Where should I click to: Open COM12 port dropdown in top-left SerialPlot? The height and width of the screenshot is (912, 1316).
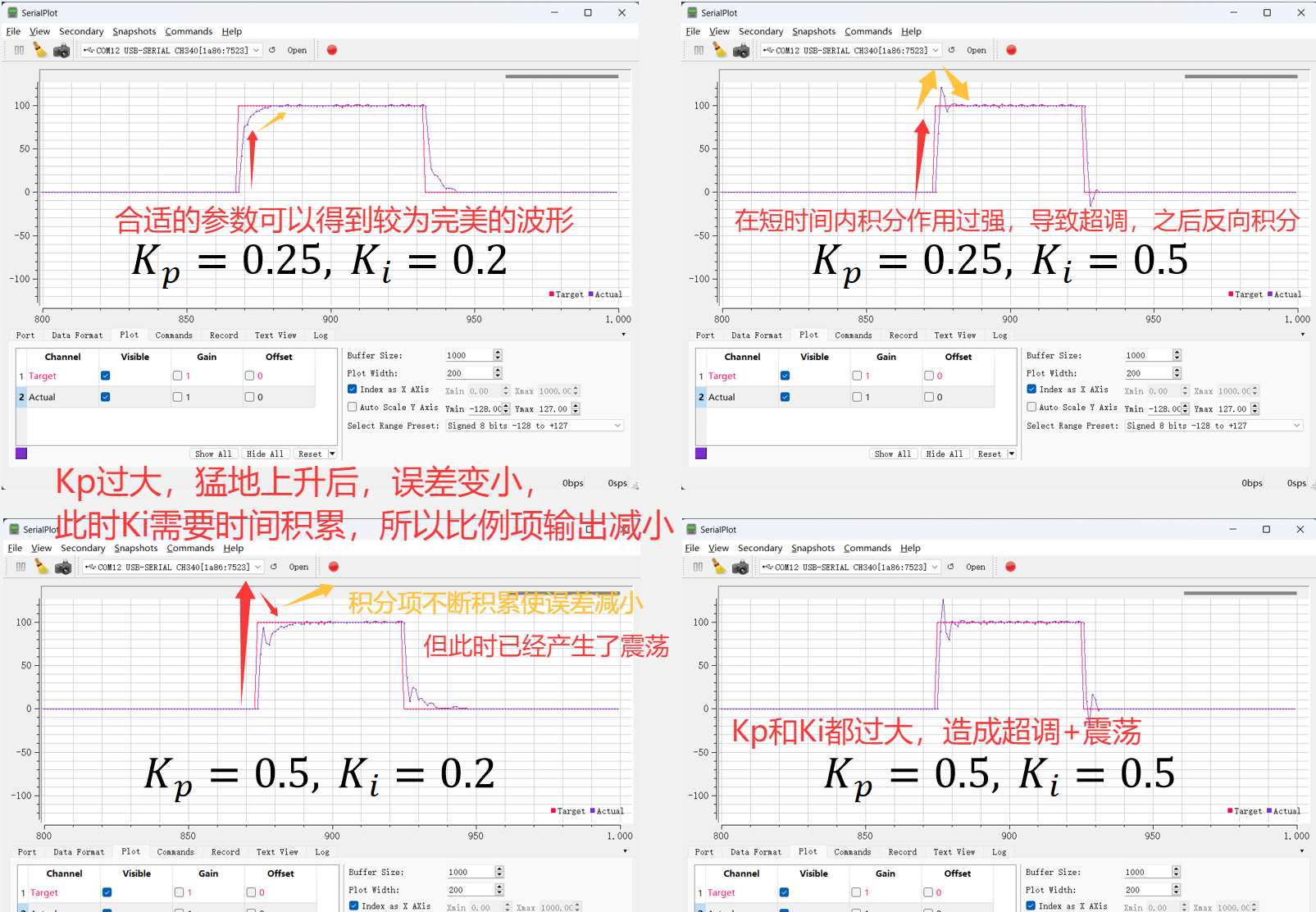pyautogui.click(x=171, y=50)
